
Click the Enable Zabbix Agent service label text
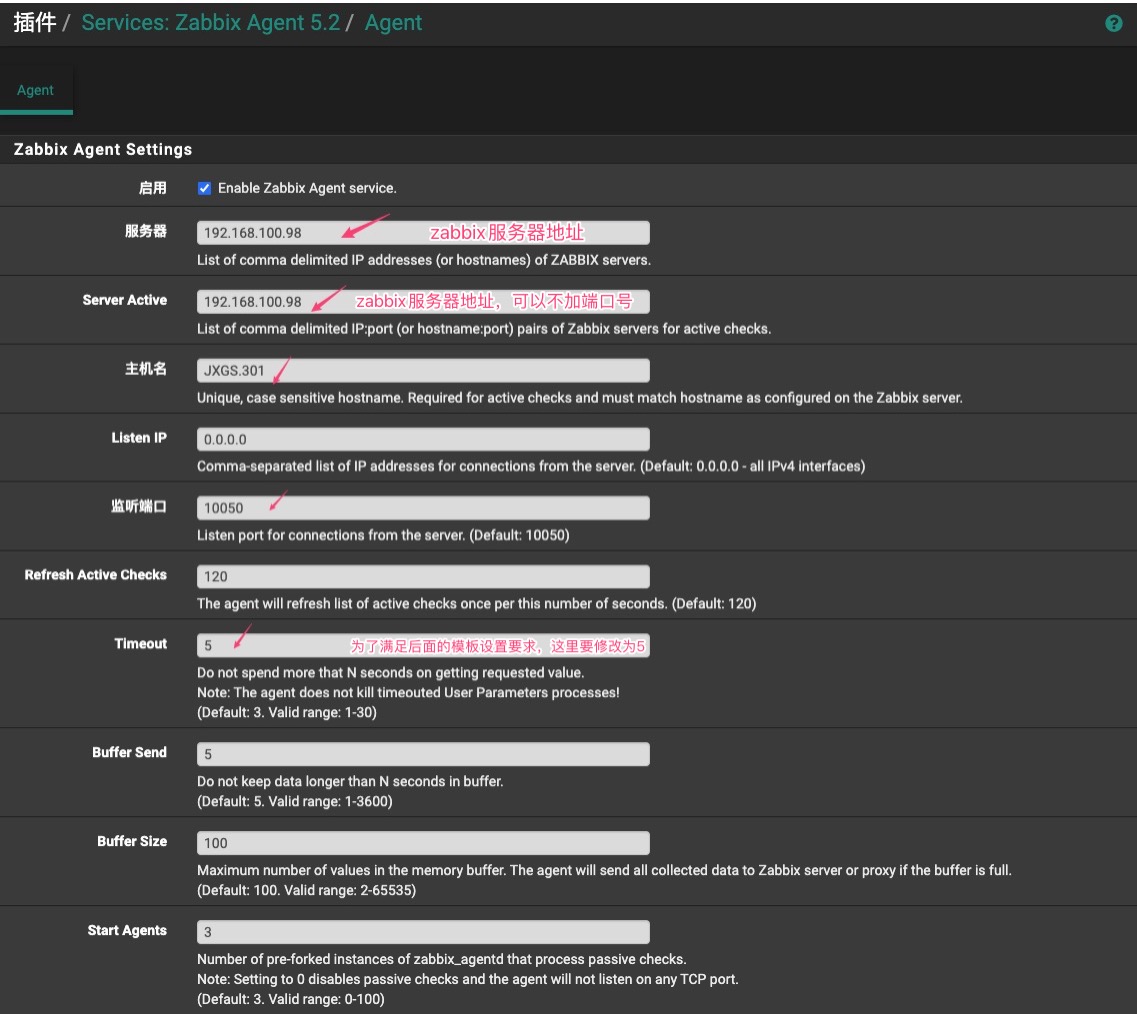[x=307, y=188]
